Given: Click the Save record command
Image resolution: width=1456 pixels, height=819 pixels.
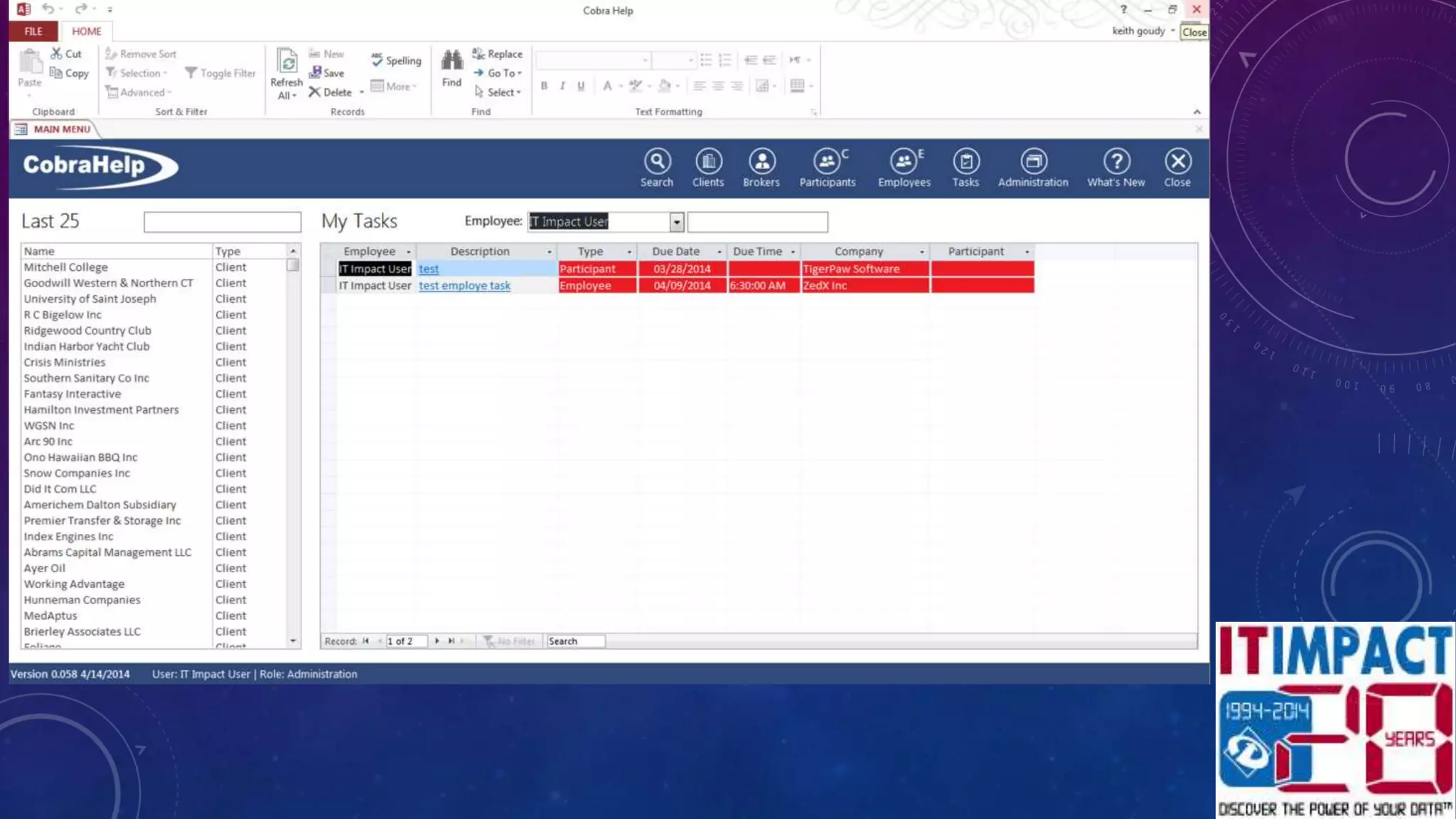Looking at the screenshot, I should click(327, 73).
